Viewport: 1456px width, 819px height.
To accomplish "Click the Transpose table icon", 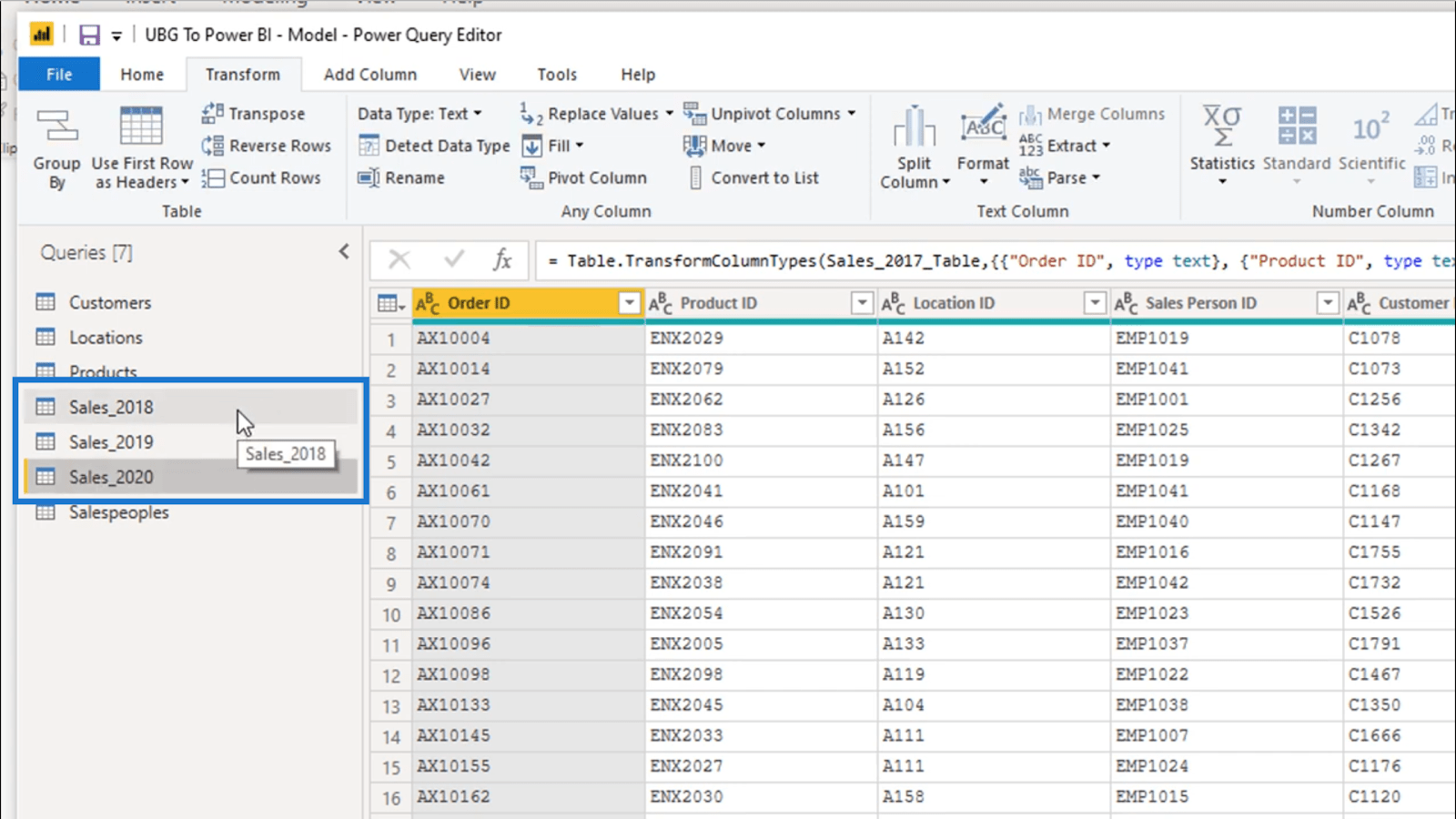I will click(x=212, y=113).
